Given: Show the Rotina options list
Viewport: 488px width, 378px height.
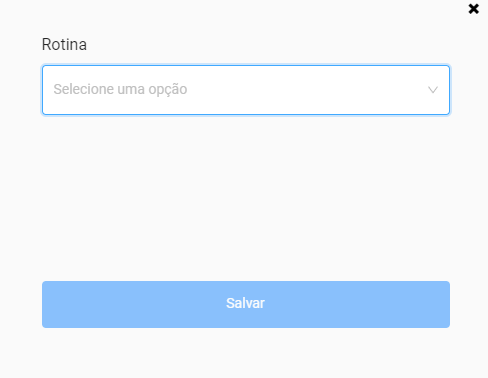Looking at the screenshot, I should [x=246, y=90].
